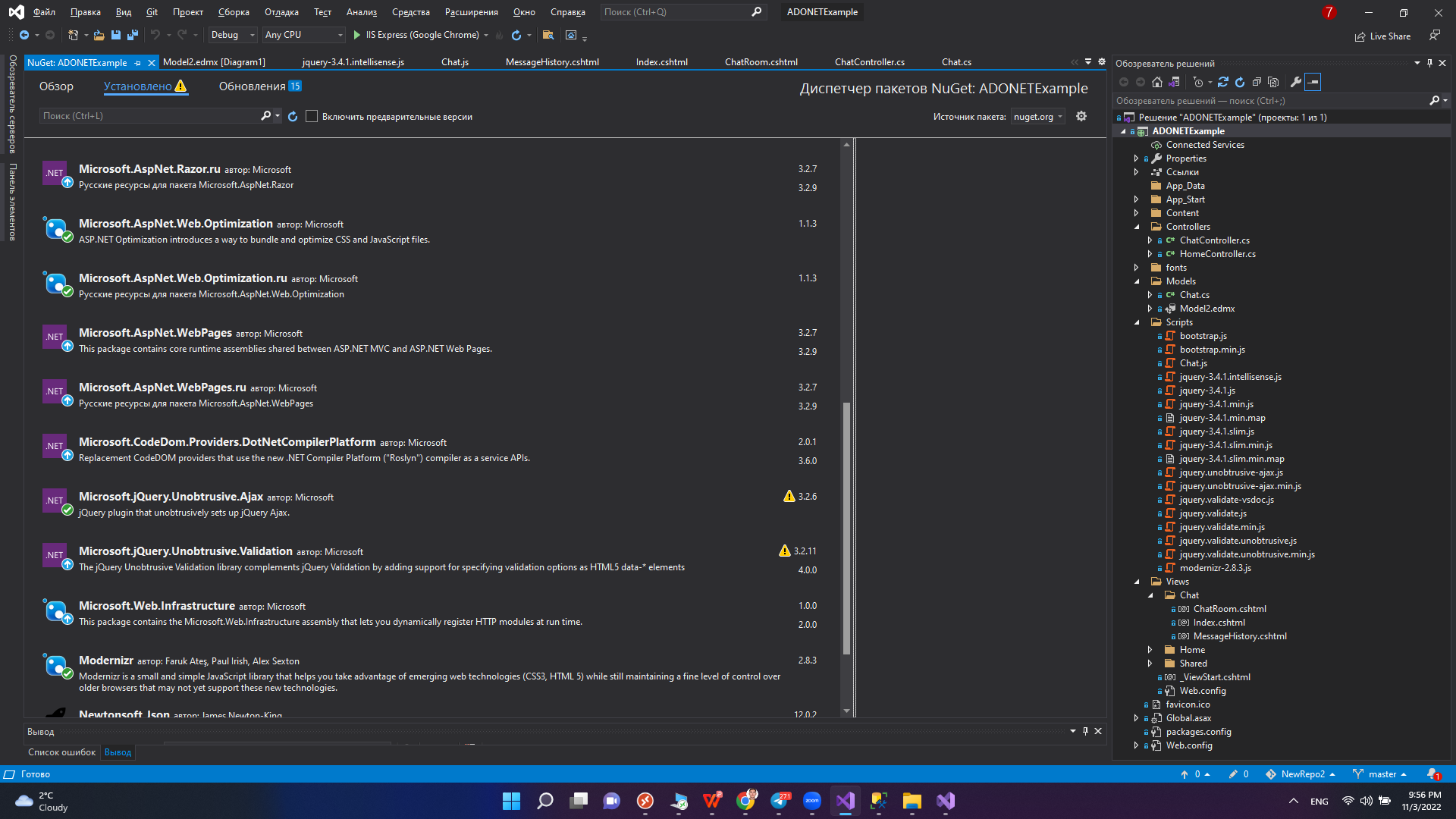The image size is (1456, 819).
Task: Open Google Chrome from taskbar
Action: (x=745, y=801)
